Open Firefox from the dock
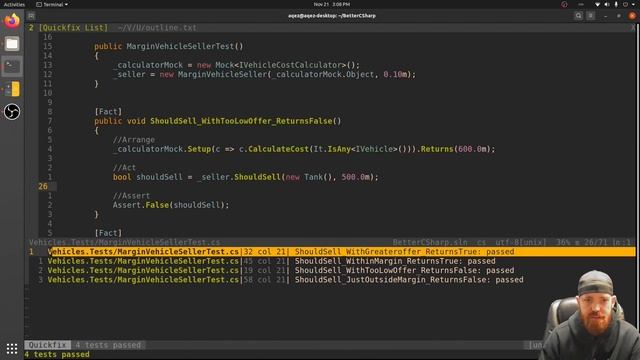The image size is (640, 360). [x=12, y=20]
